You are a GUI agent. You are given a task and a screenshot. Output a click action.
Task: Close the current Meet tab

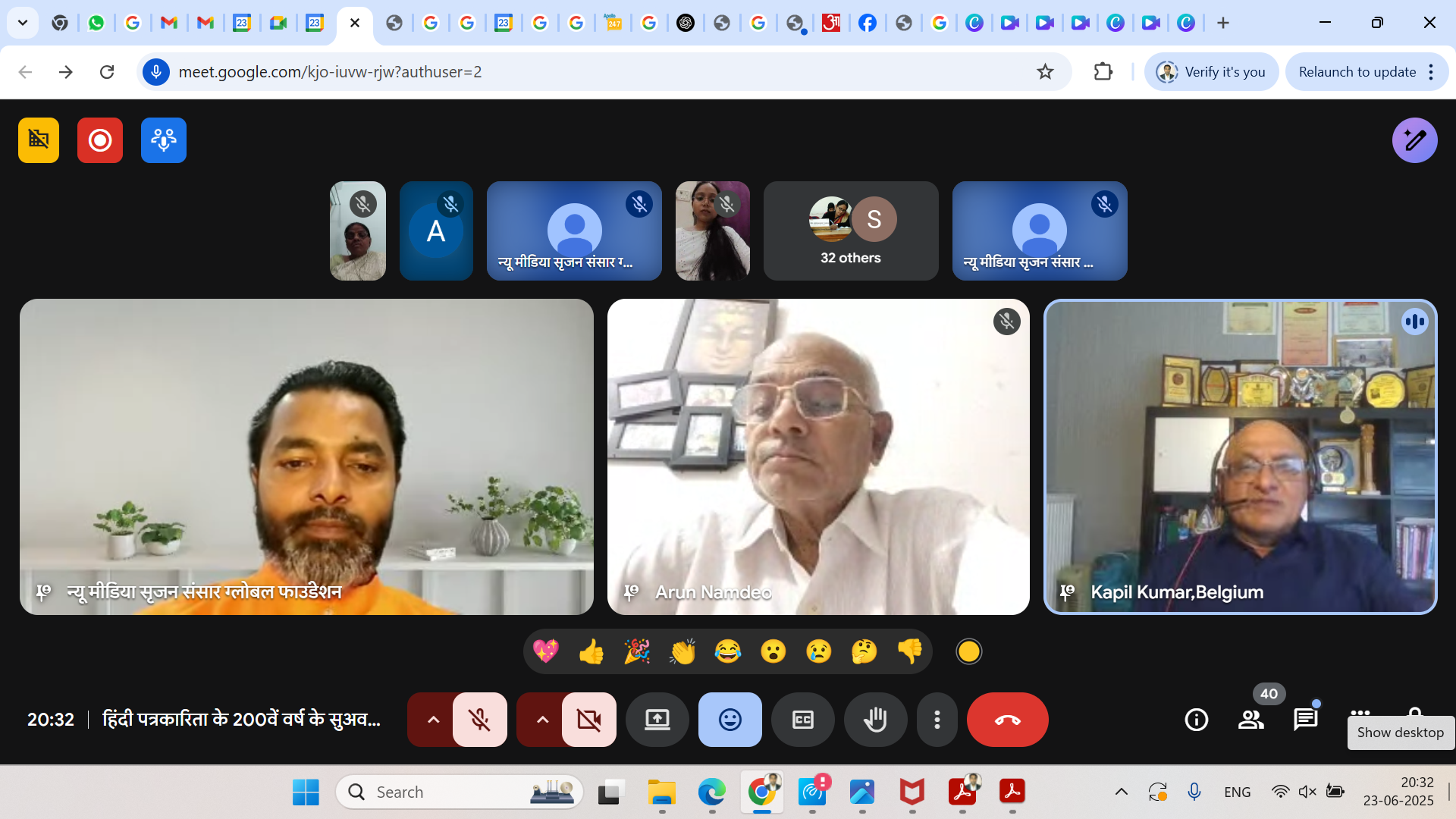[354, 23]
